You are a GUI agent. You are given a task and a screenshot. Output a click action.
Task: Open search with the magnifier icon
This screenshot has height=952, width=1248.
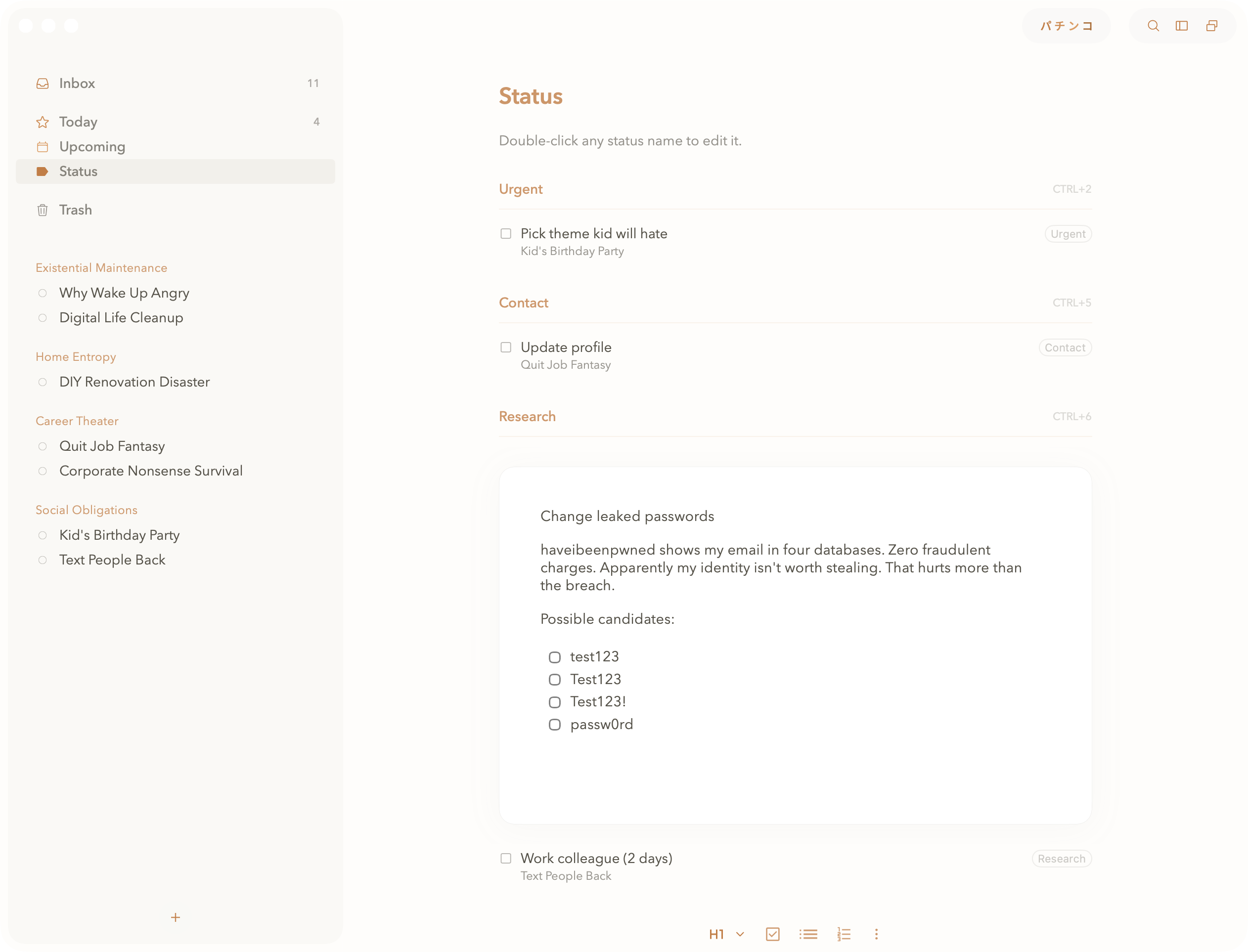point(1153,26)
